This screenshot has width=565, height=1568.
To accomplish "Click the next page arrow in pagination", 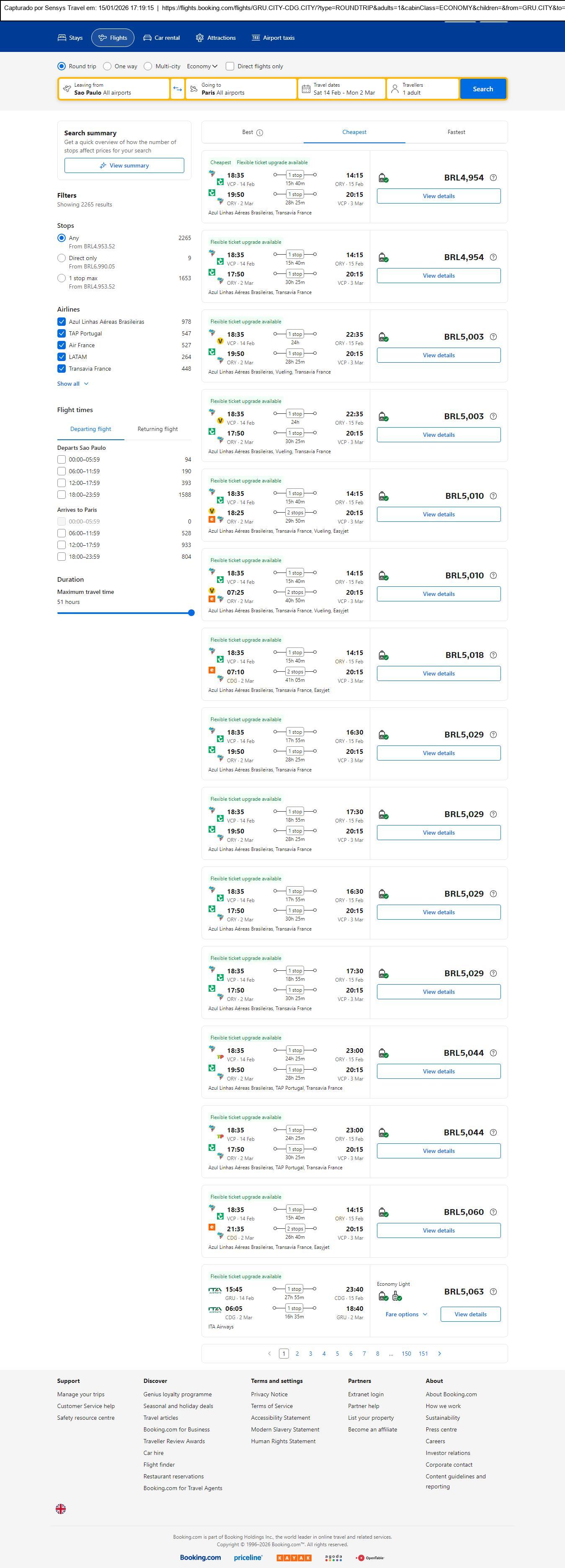I will click(x=440, y=1353).
